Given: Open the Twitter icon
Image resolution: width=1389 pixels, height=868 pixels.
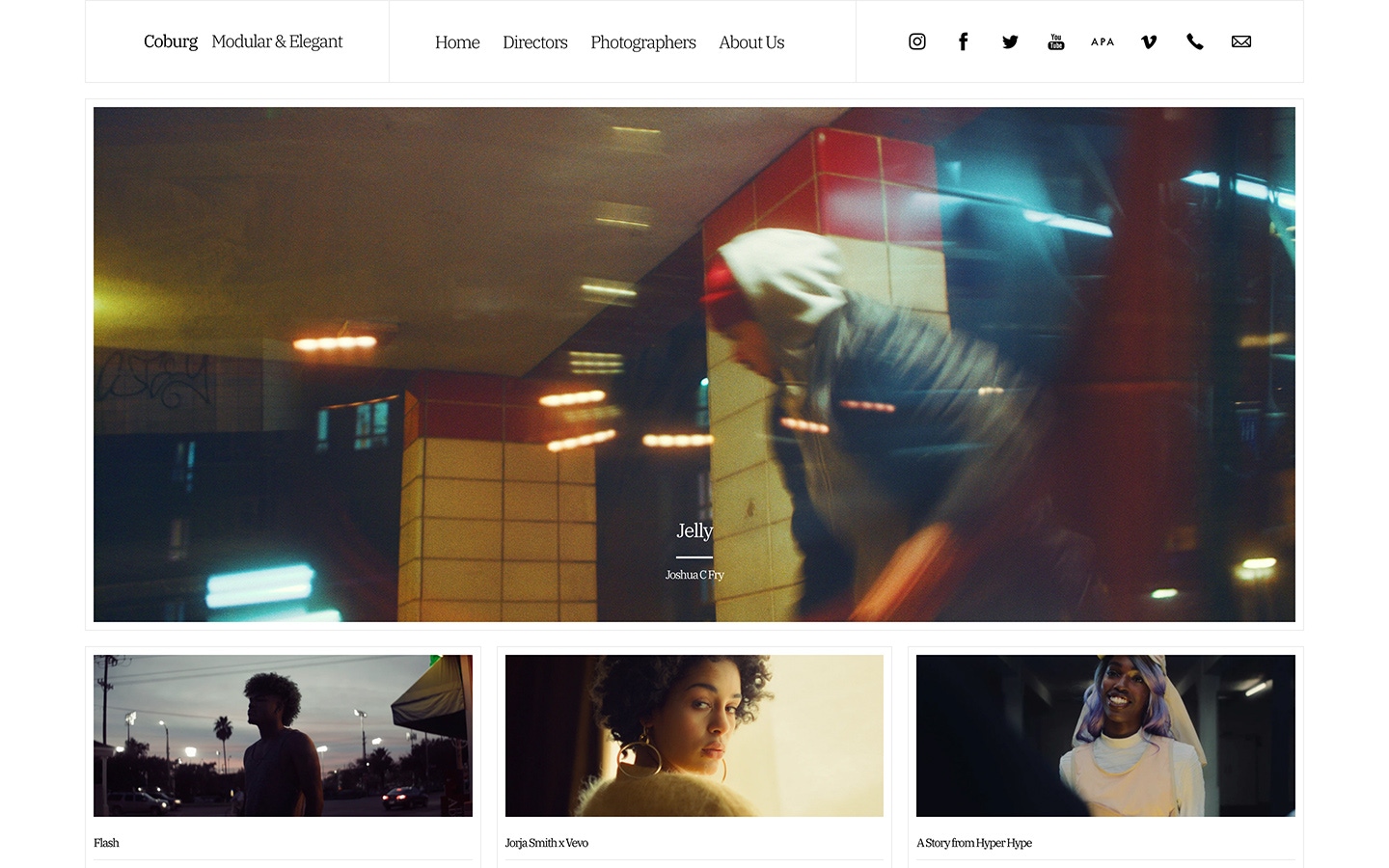Looking at the screenshot, I should 1009,41.
